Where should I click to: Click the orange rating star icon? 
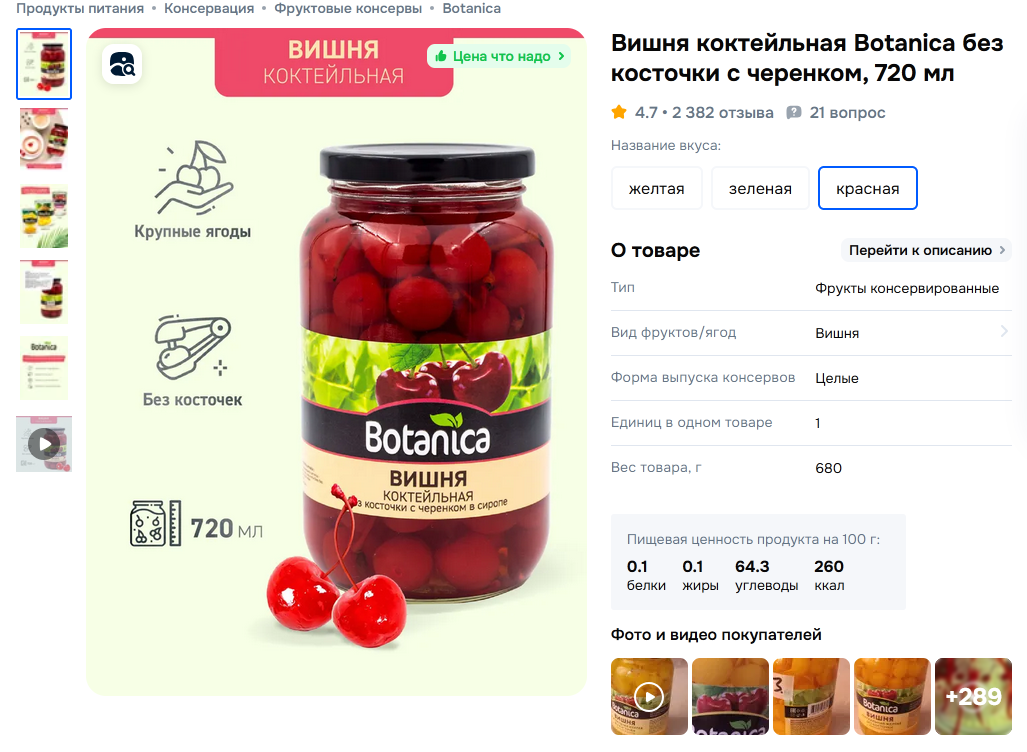(619, 112)
